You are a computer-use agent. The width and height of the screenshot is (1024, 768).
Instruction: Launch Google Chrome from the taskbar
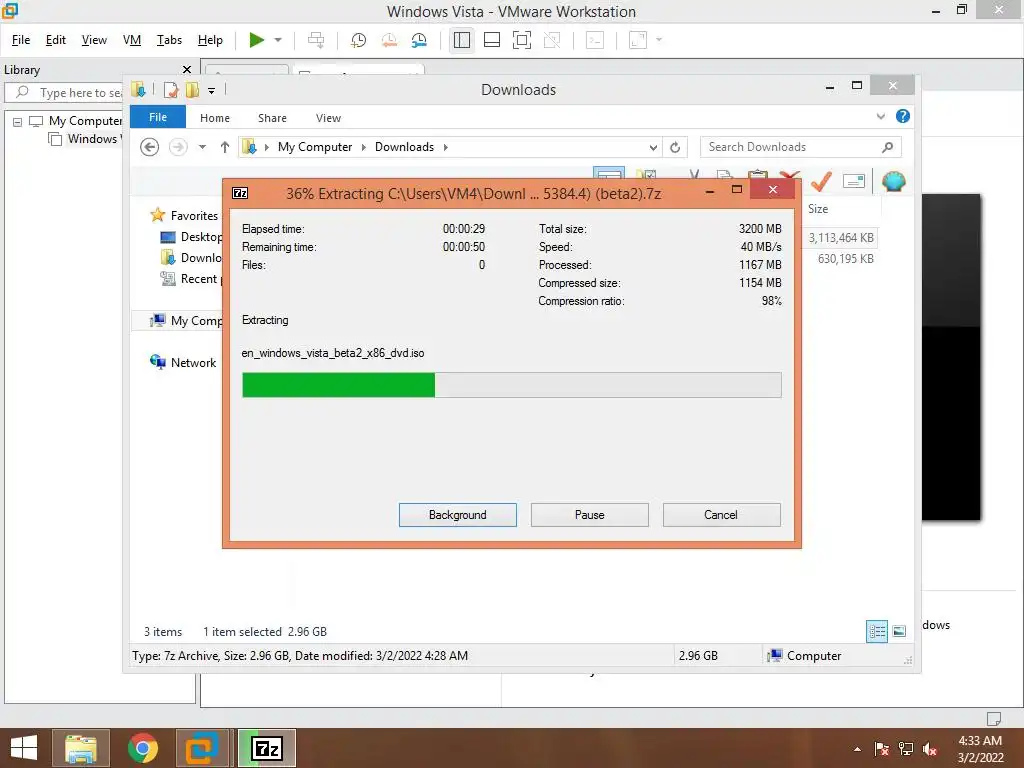click(x=143, y=748)
